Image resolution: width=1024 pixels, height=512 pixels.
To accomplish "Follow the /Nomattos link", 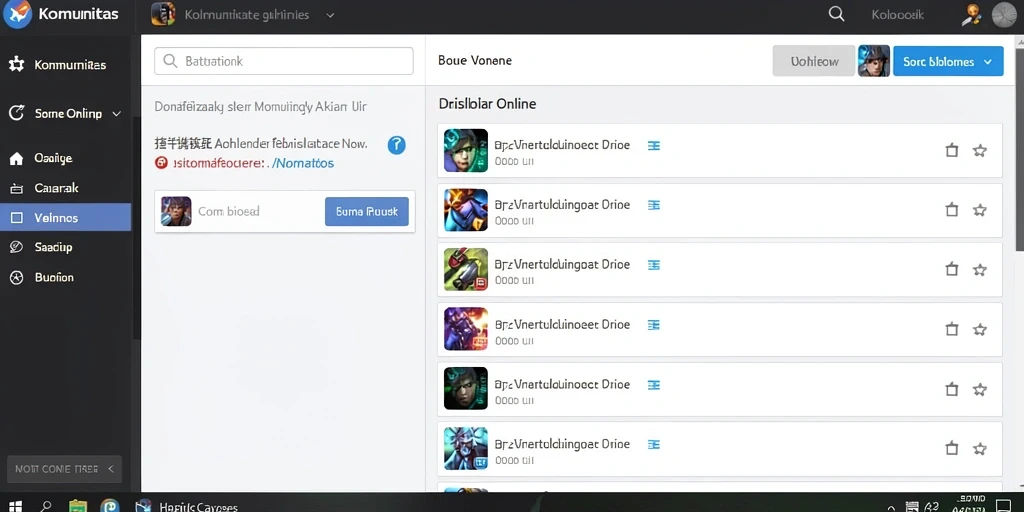I will [304, 163].
